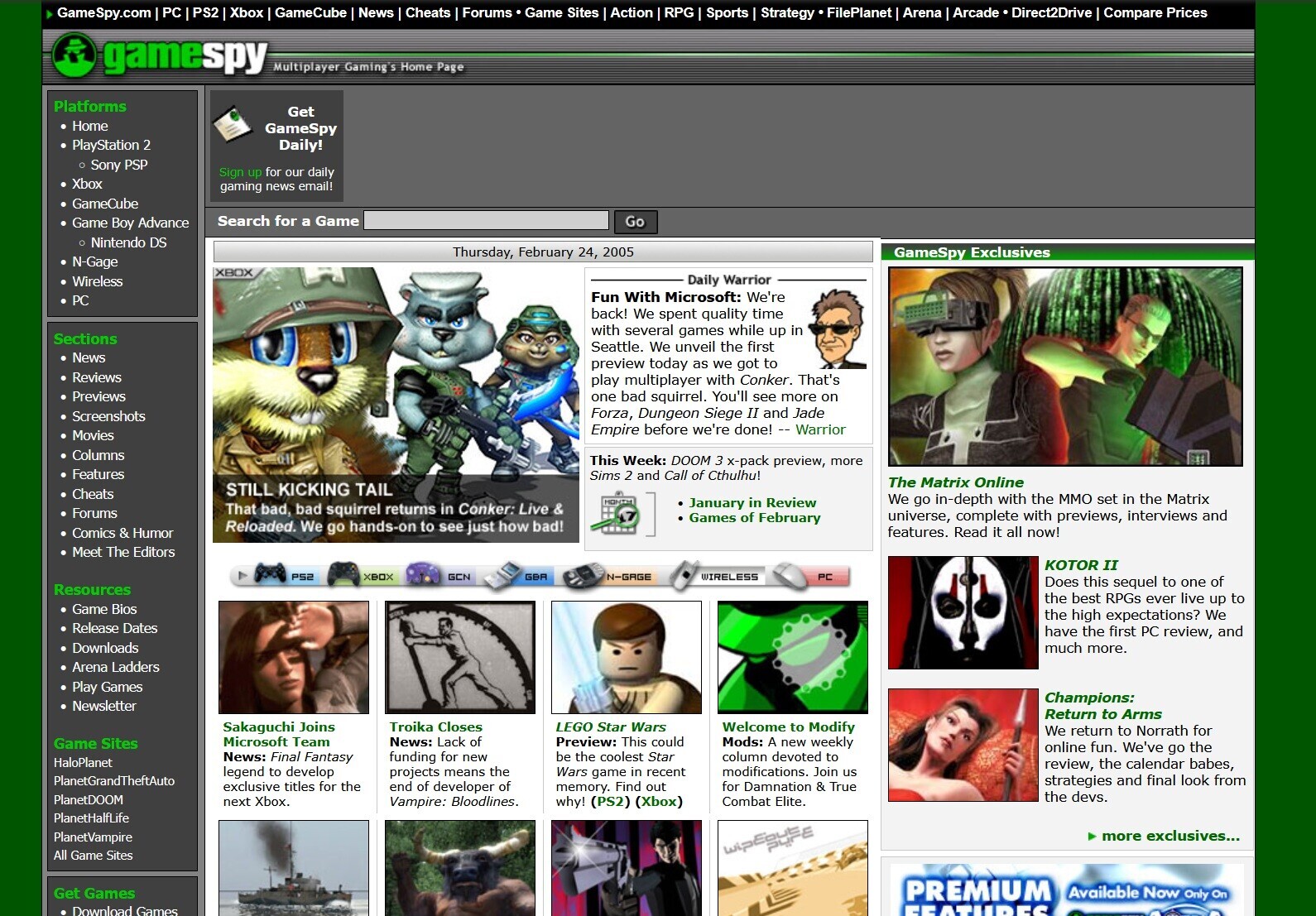The height and width of the screenshot is (916, 1316).
Task: Open PlanetGrandTheftAuto game site
Action: pos(114,780)
